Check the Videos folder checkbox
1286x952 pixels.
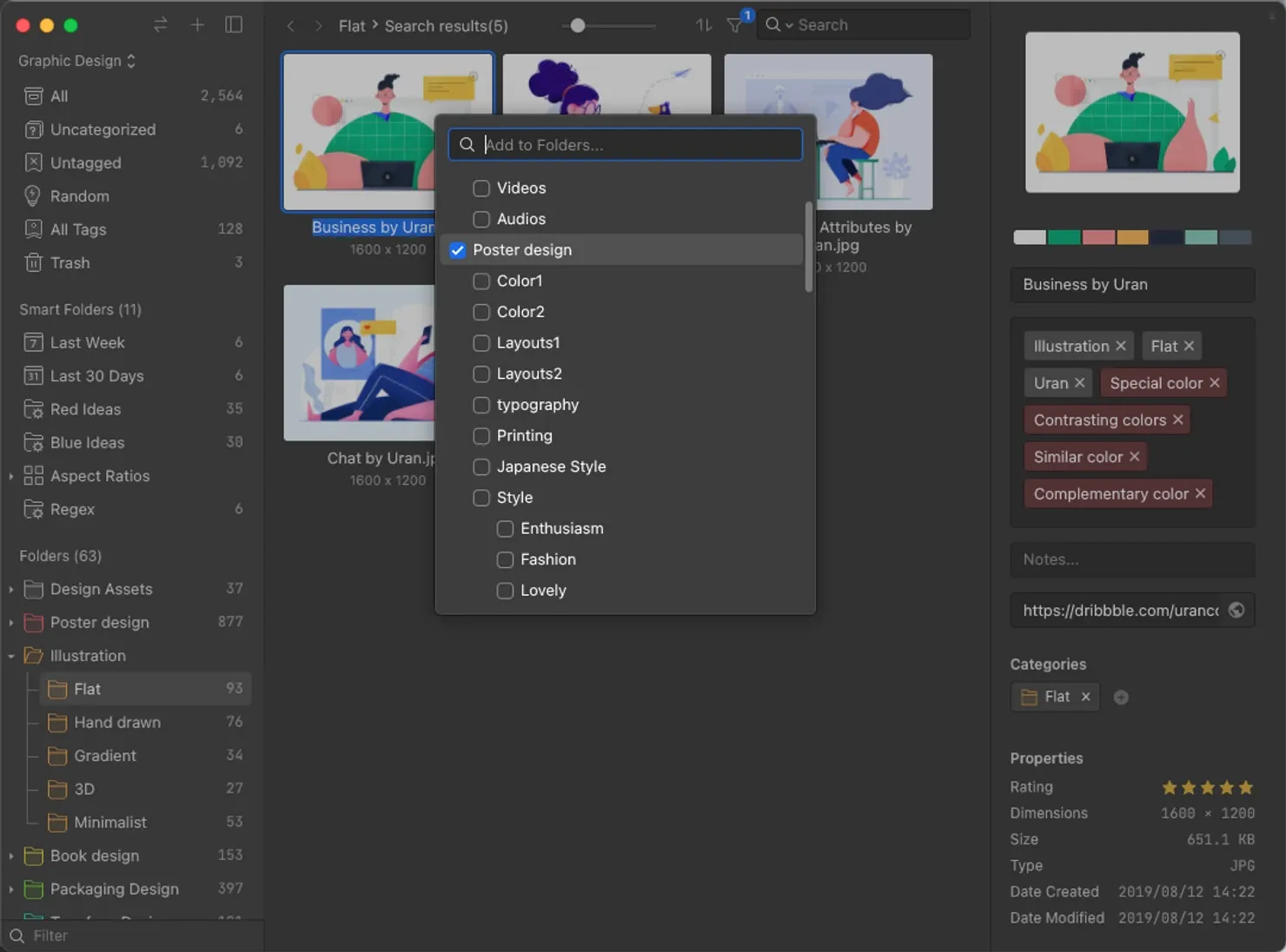(481, 188)
